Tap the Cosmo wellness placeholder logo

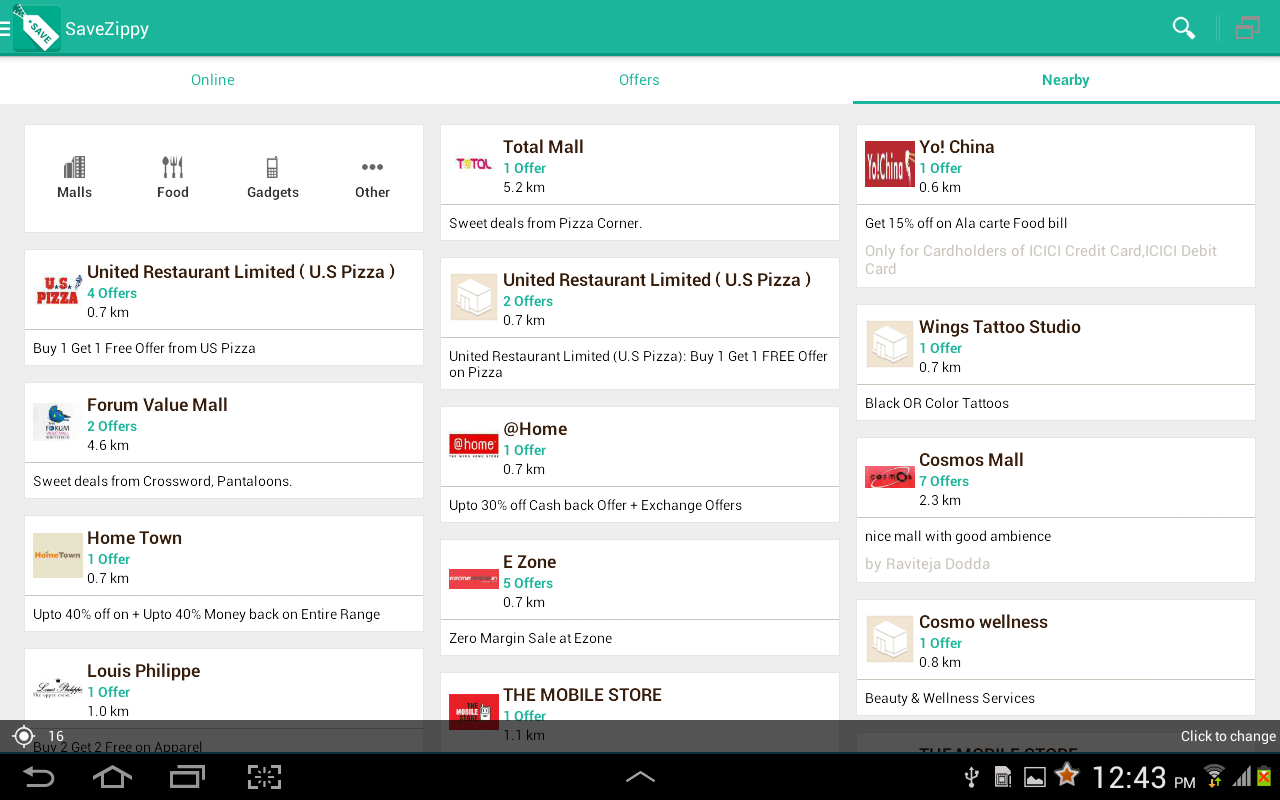[890, 639]
